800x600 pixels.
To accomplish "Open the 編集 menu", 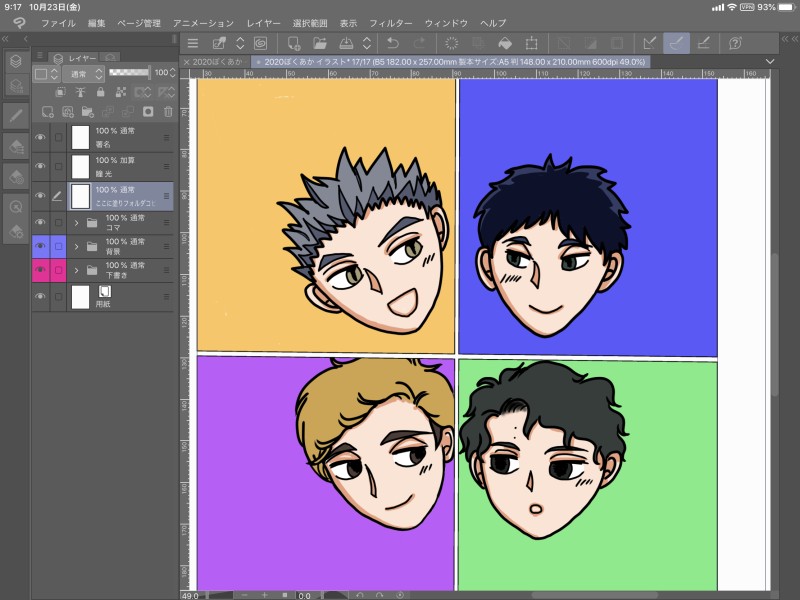I will pyautogui.click(x=96, y=23).
